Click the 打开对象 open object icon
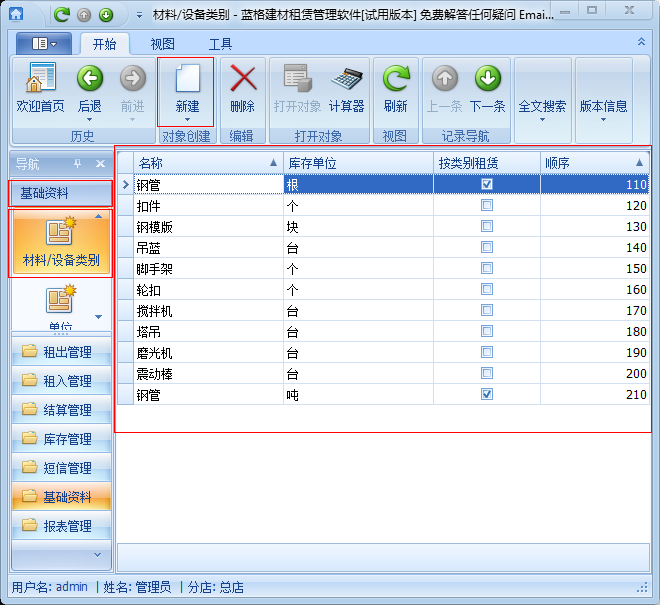The height and width of the screenshot is (605, 660). click(x=298, y=88)
